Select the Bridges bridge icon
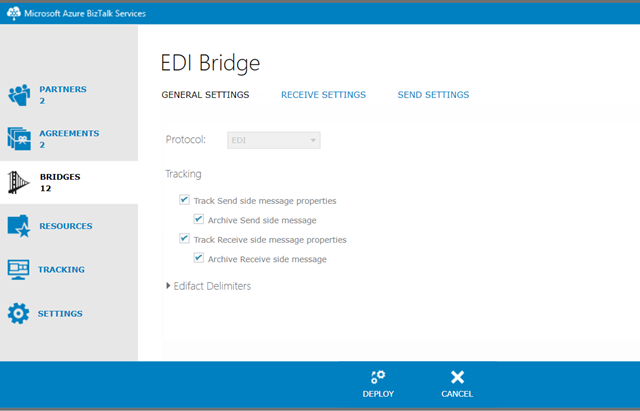The height and width of the screenshot is (411, 640). (19, 182)
